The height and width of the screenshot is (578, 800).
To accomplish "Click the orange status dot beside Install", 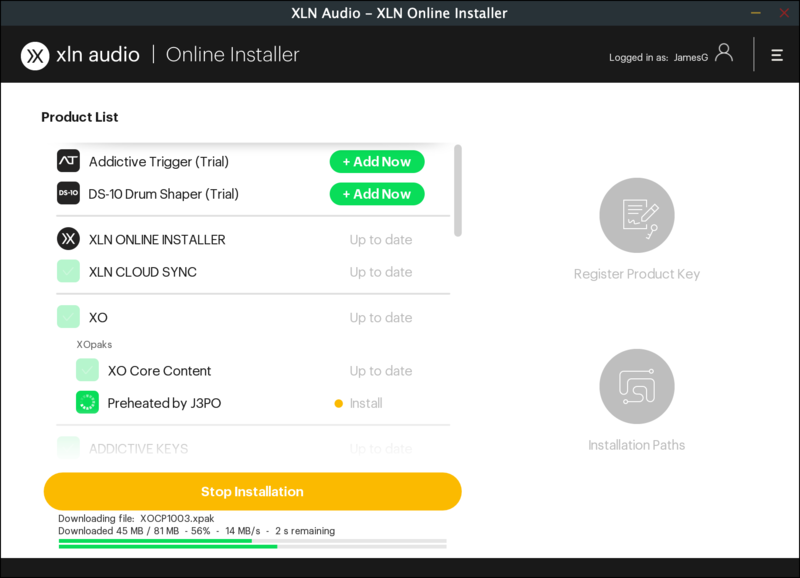I will click(338, 404).
